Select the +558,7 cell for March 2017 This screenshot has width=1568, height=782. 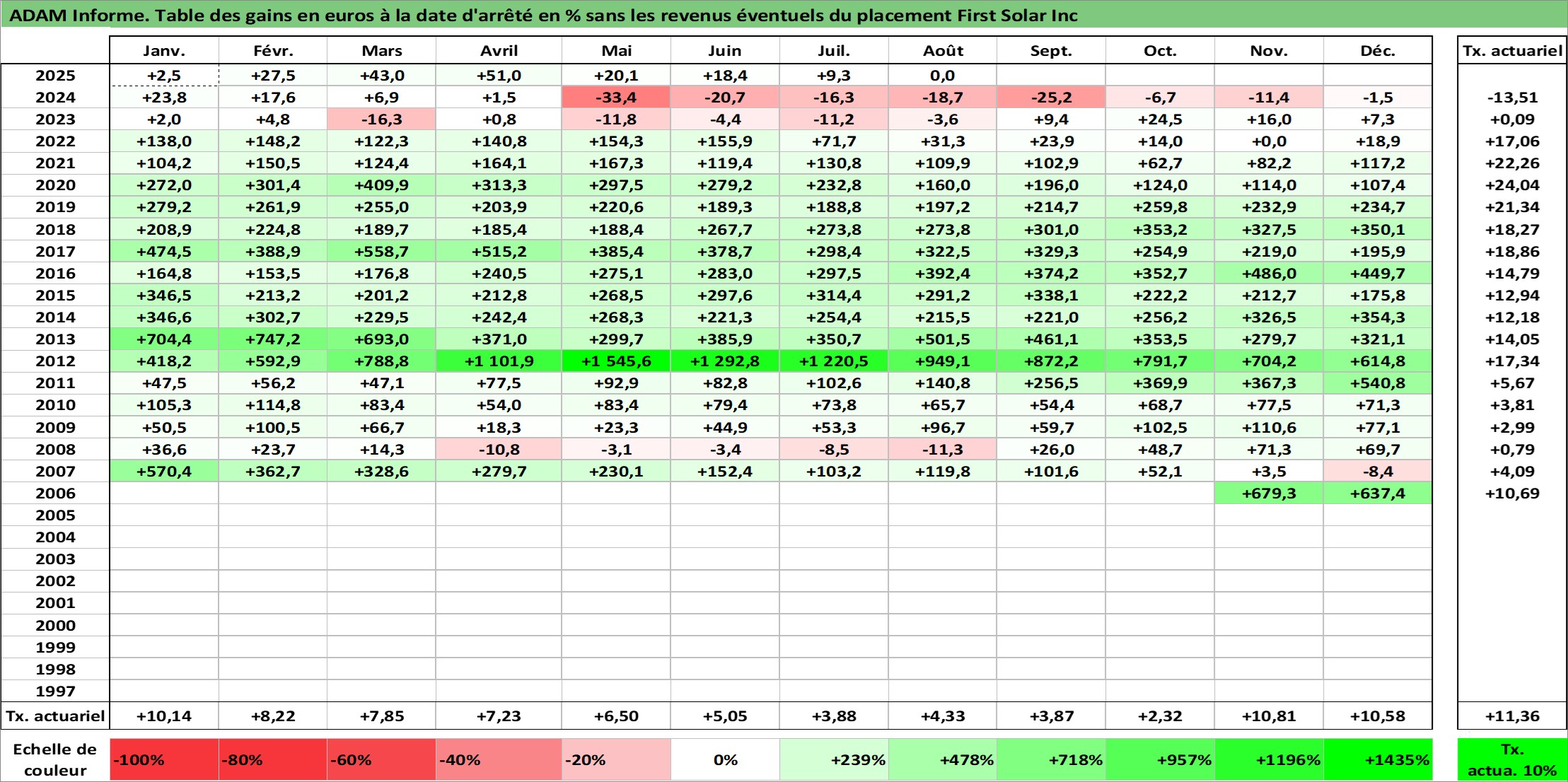pyautogui.click(x=382, y=252)
